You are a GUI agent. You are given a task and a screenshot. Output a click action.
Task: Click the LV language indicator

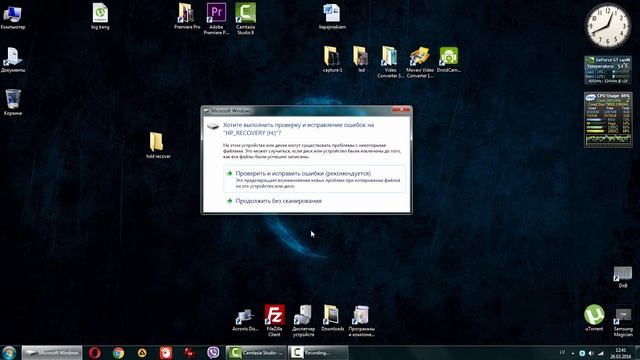562,353
